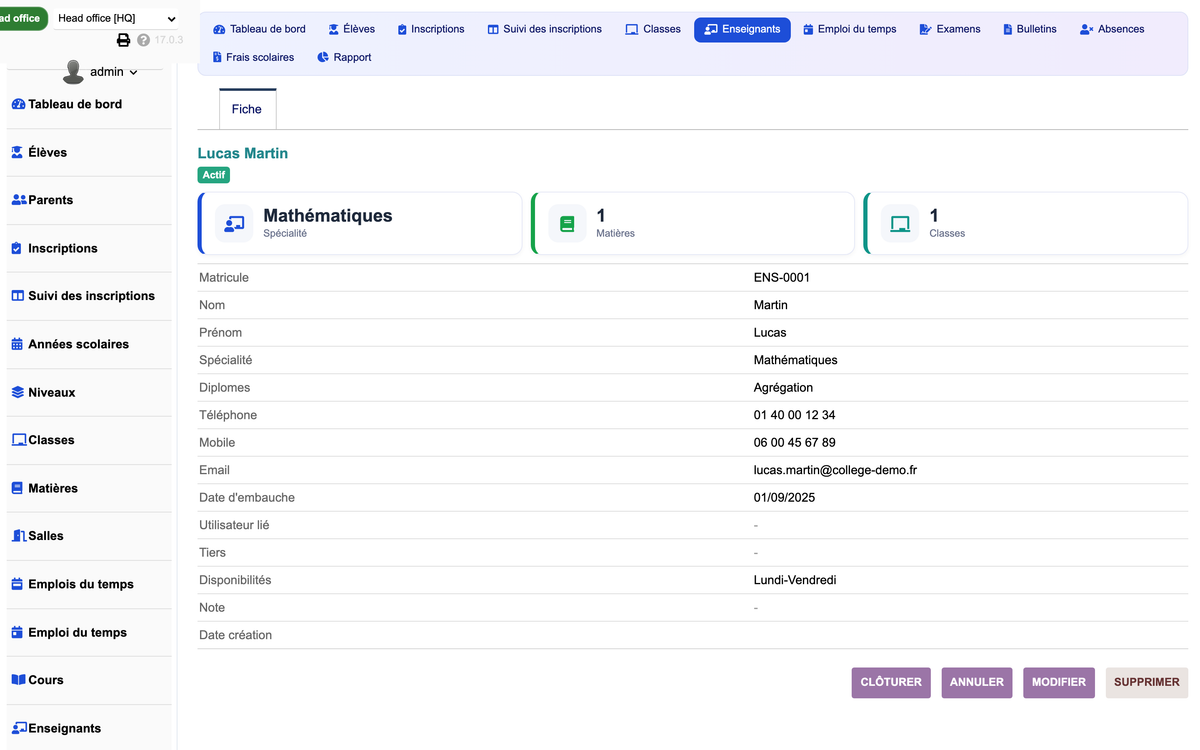Click the Tableau de bord sidebar gauge icon
1200x750 pixels.
18,104
